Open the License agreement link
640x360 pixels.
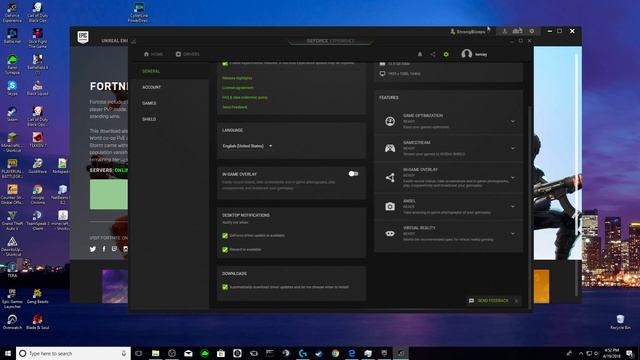click(x=238, y=88)
